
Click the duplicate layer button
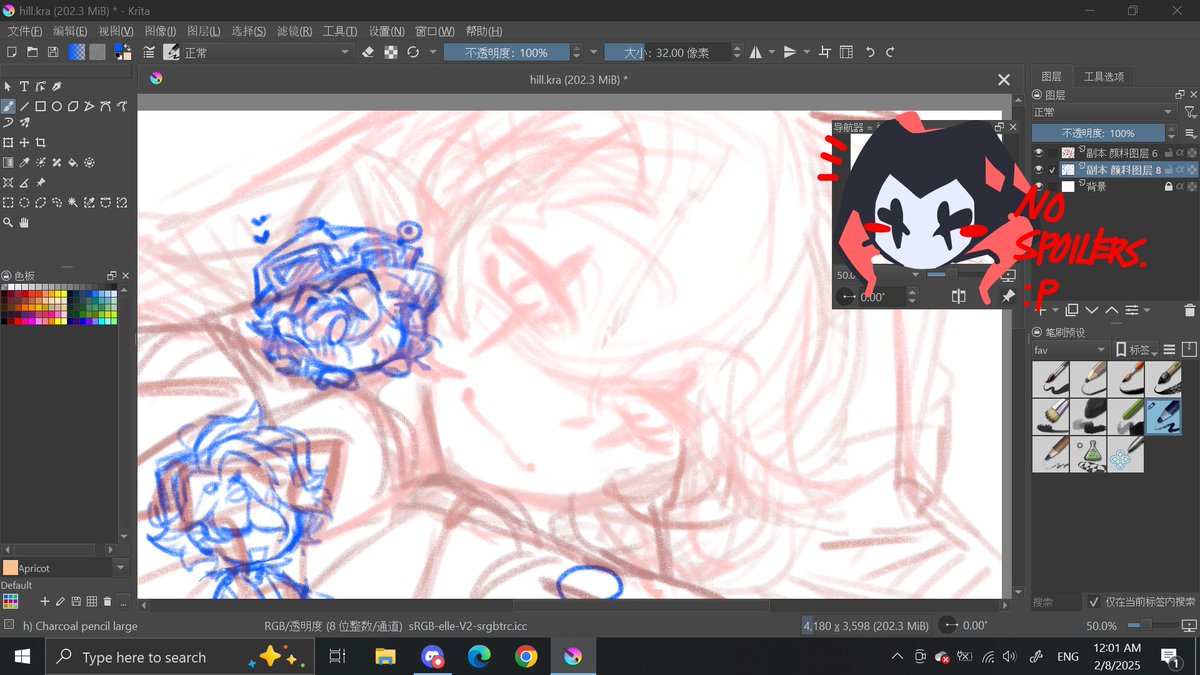click(x=1072, y=310)
